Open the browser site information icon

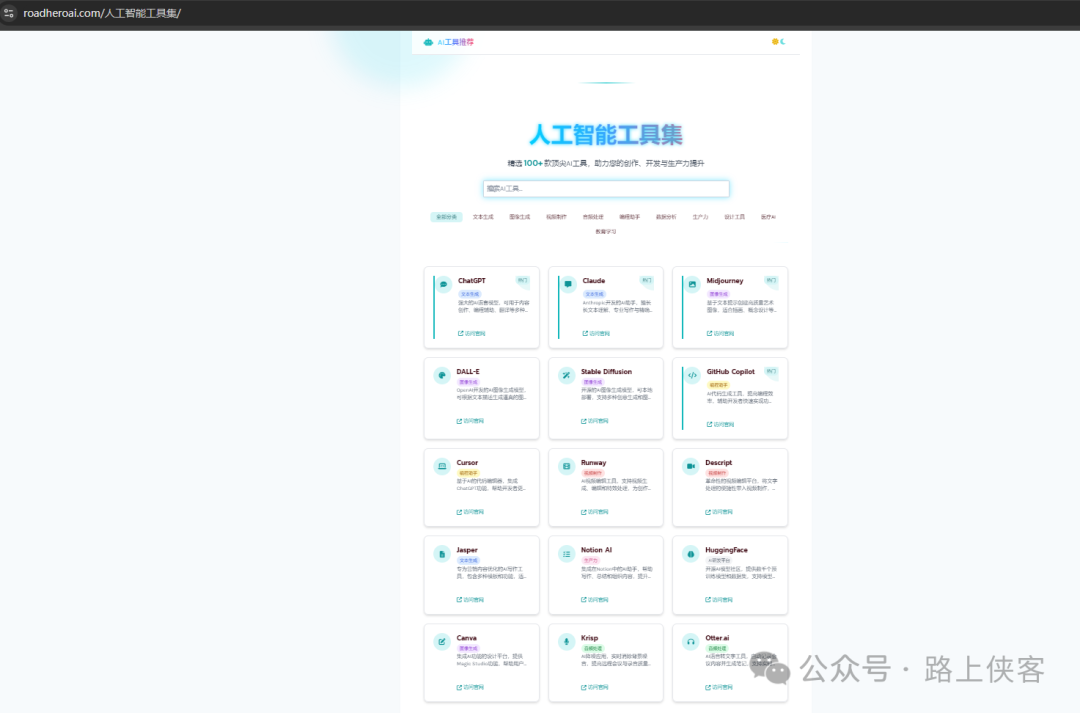tap(8, 13)
